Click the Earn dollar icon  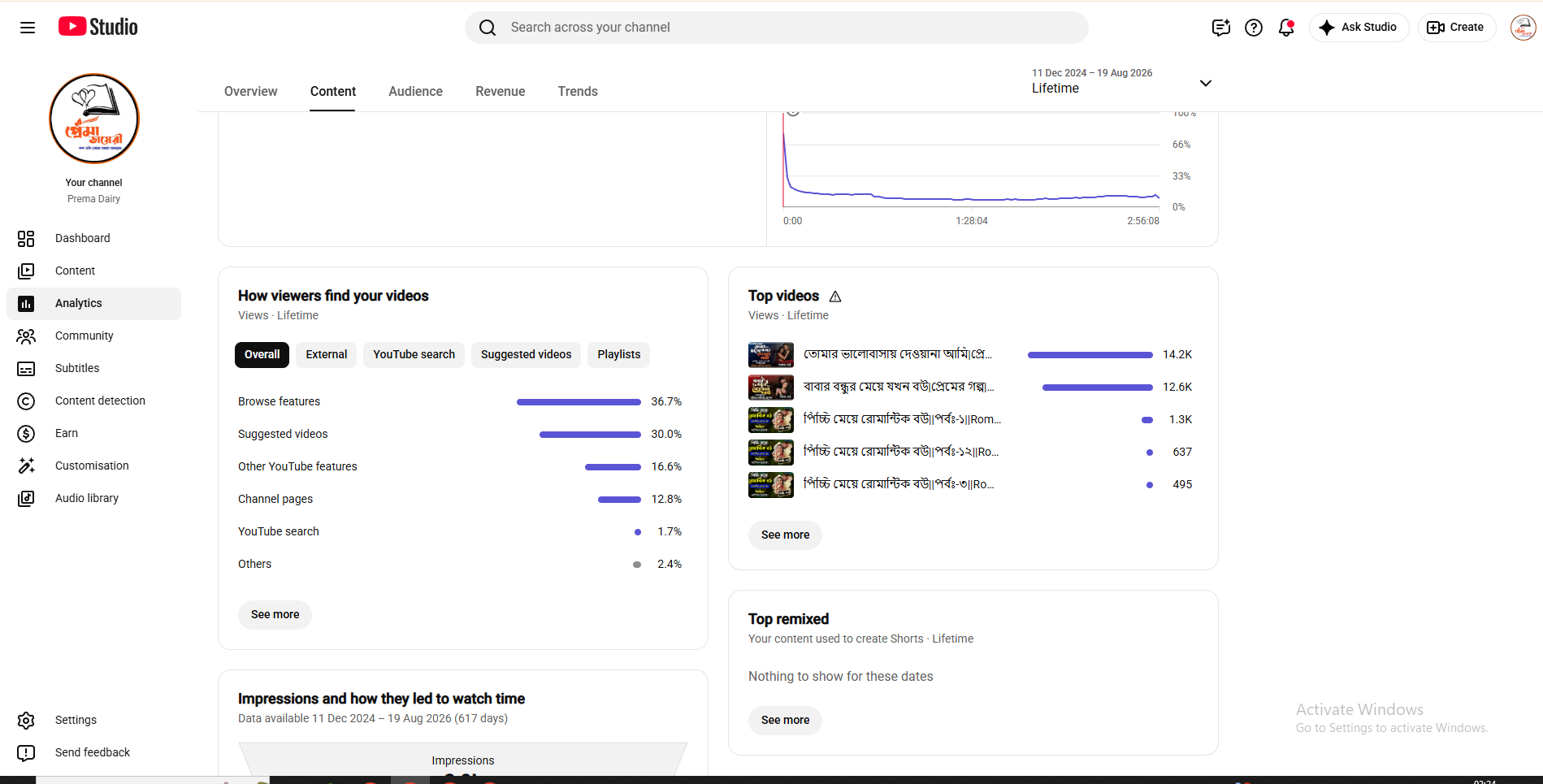tap(26, 433)
